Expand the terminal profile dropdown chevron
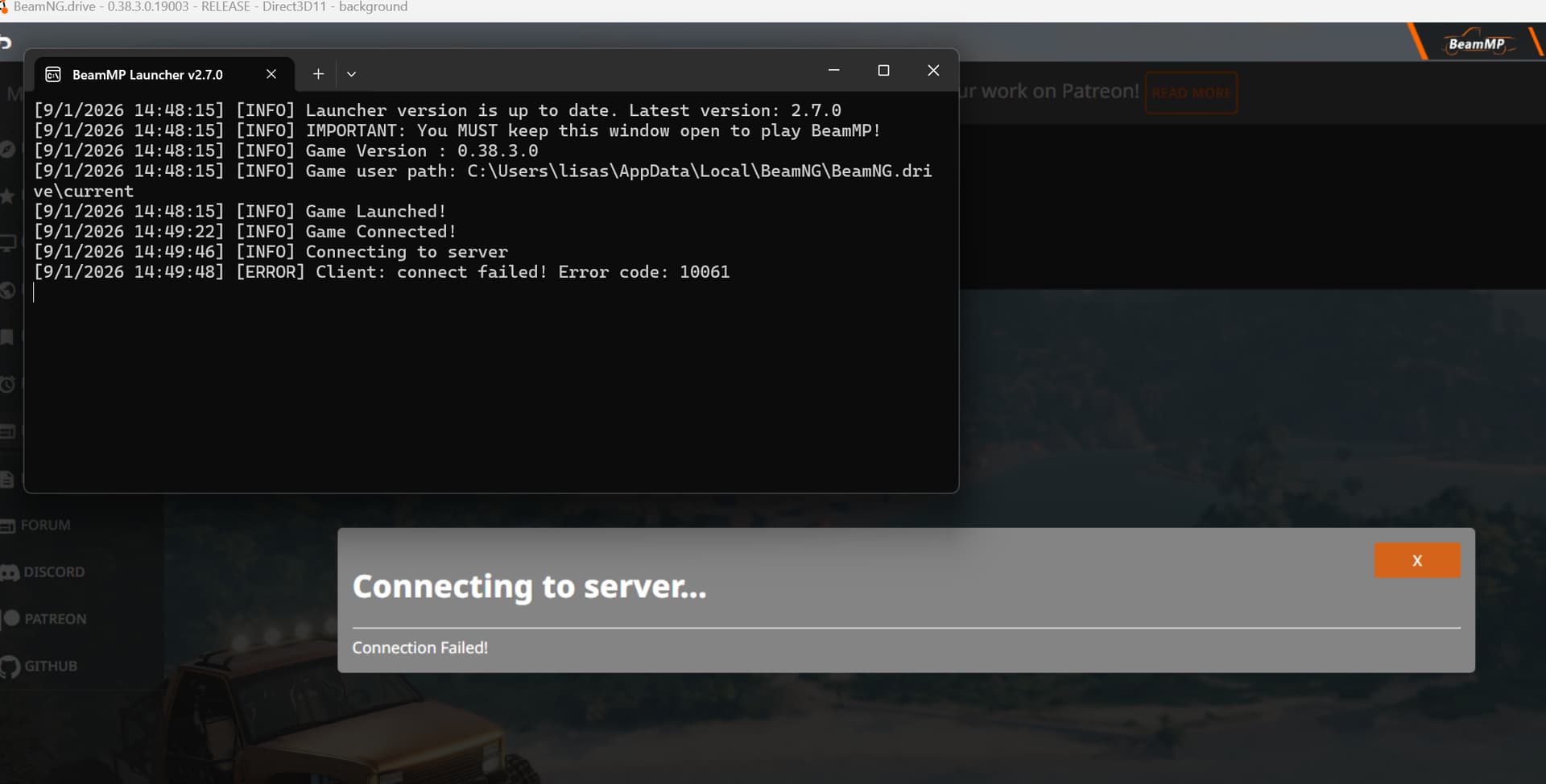This screenshot has height=784, width=1546. click(x=351, y=74)
